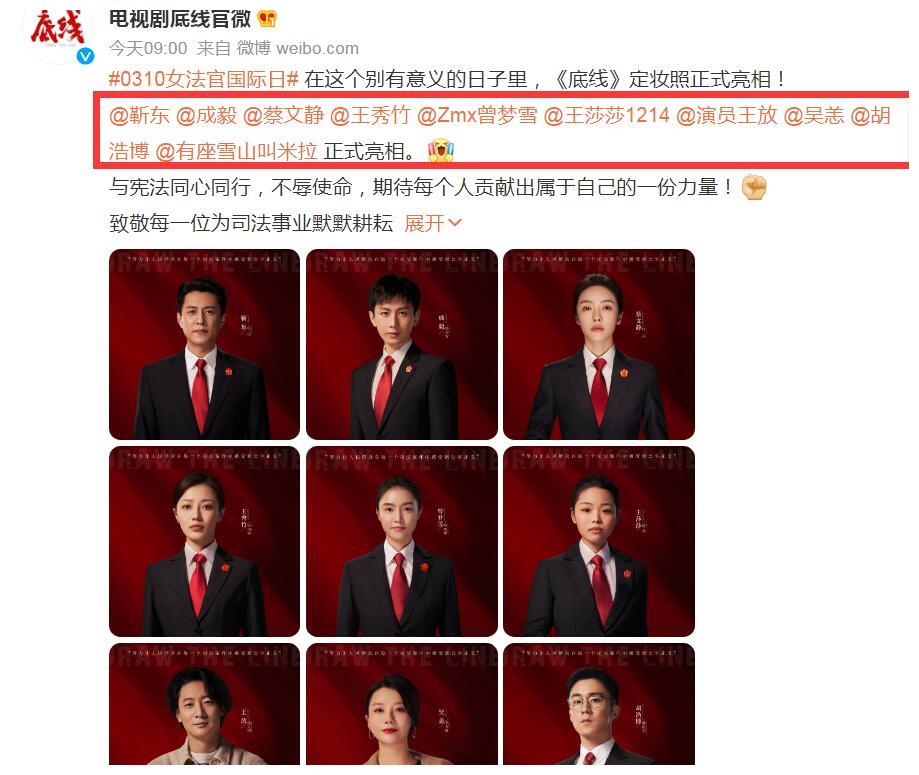The image size is (919, 775).
Task: Open the 电视剧底线官微 account name
Action: tap(180, 19)
